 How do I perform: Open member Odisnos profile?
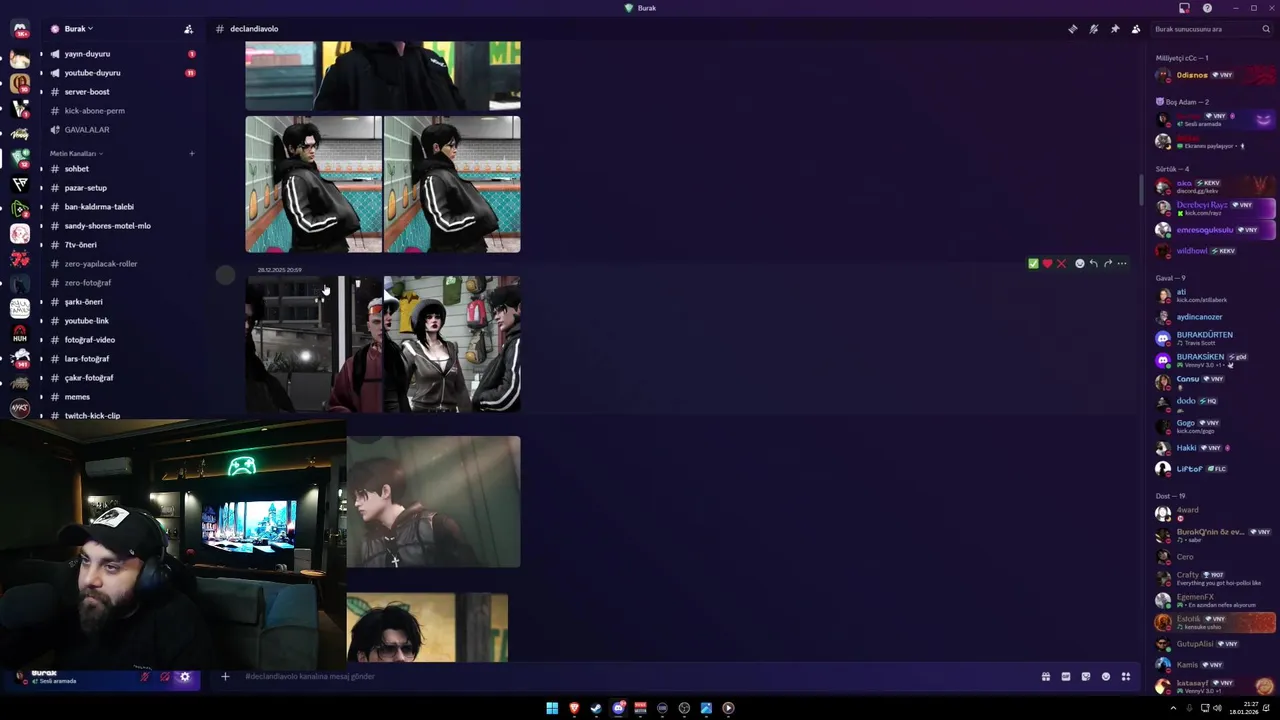point(1215,75)
